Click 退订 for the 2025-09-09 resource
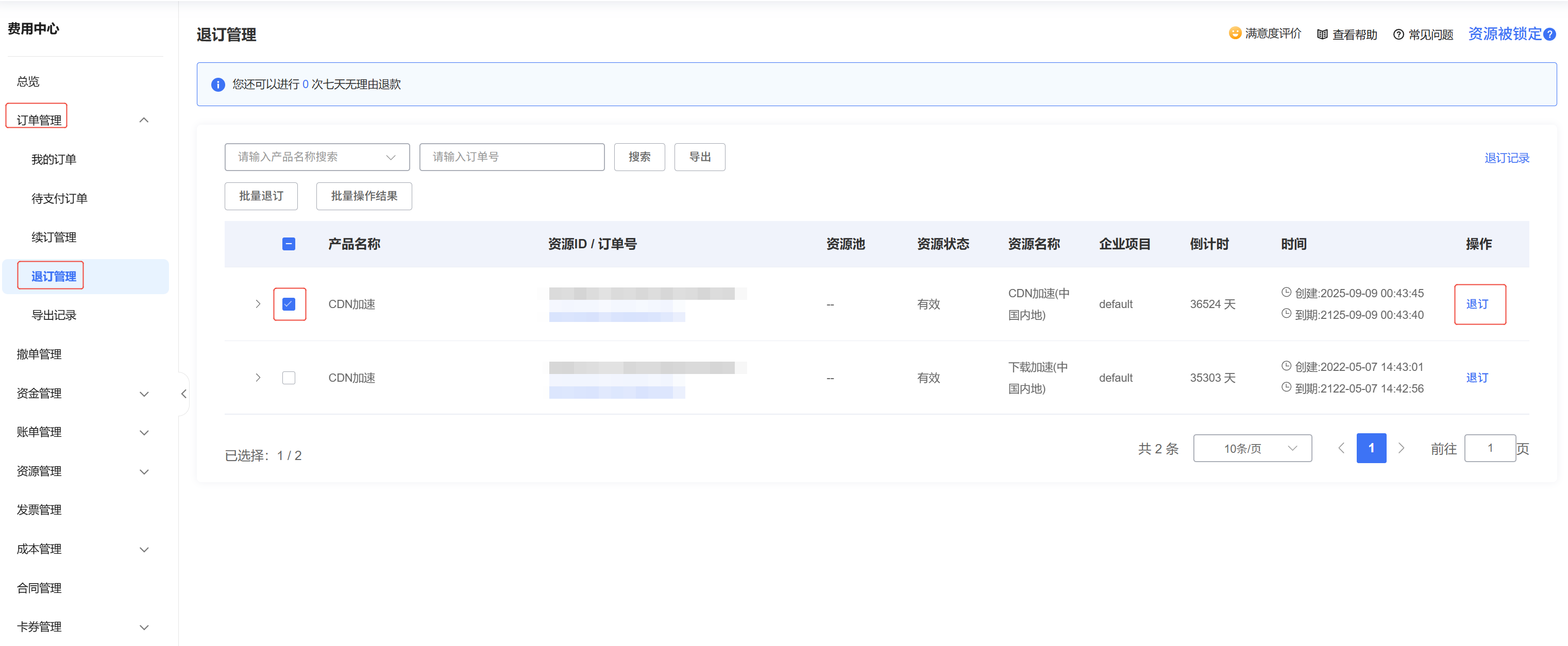 tap(1477, 304)
